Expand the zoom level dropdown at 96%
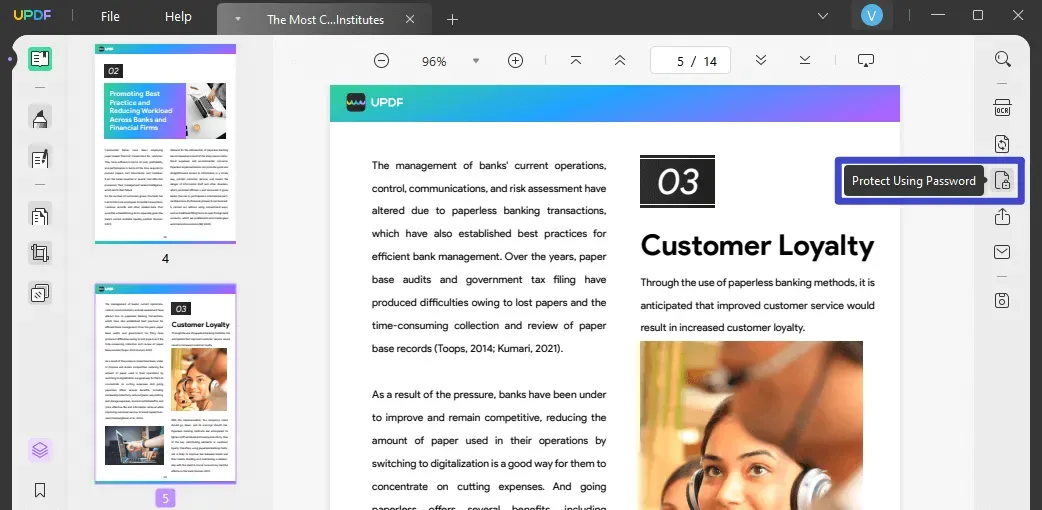 [476, 61]
